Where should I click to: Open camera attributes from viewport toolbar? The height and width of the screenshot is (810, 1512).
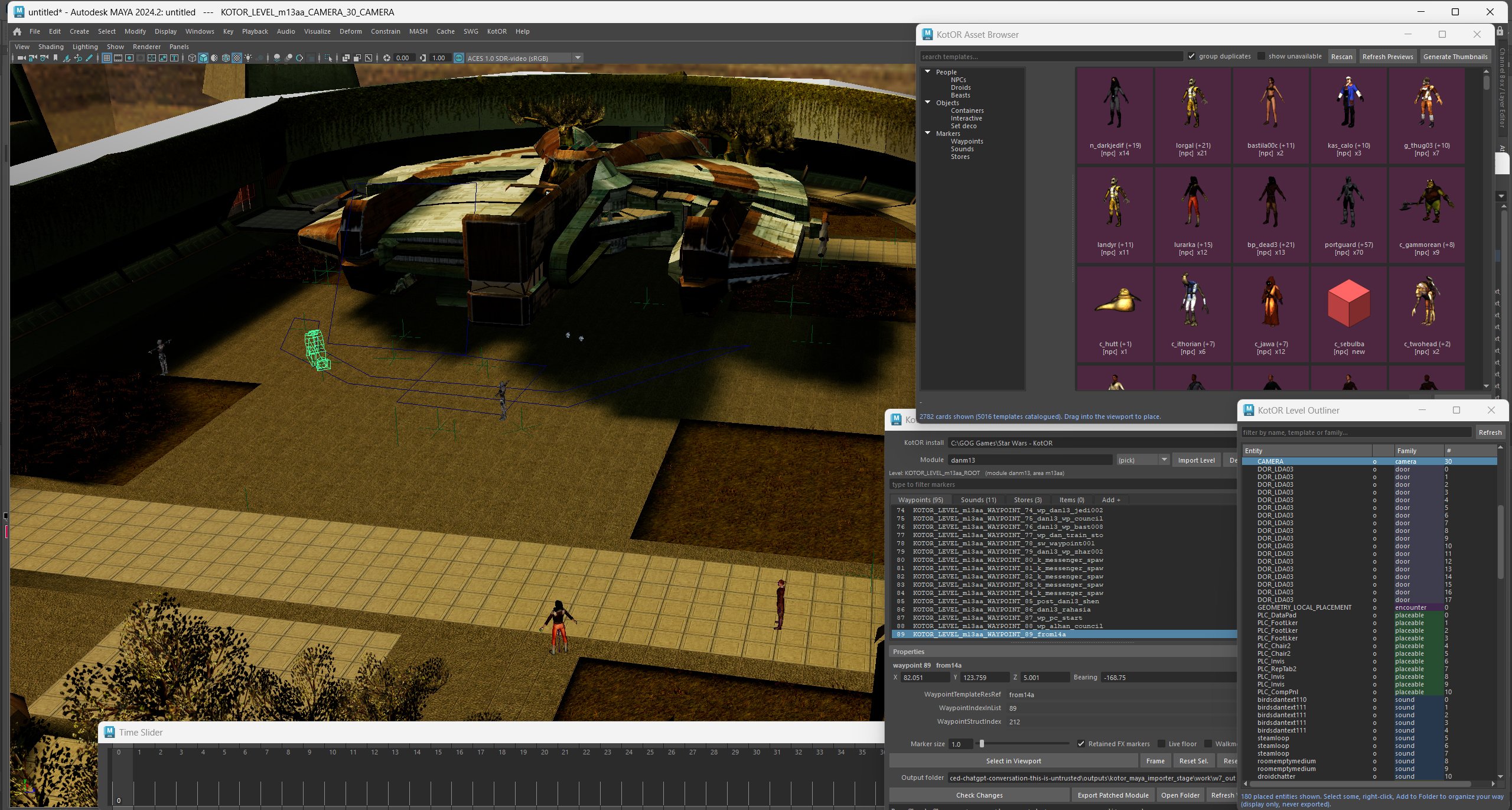44,58
